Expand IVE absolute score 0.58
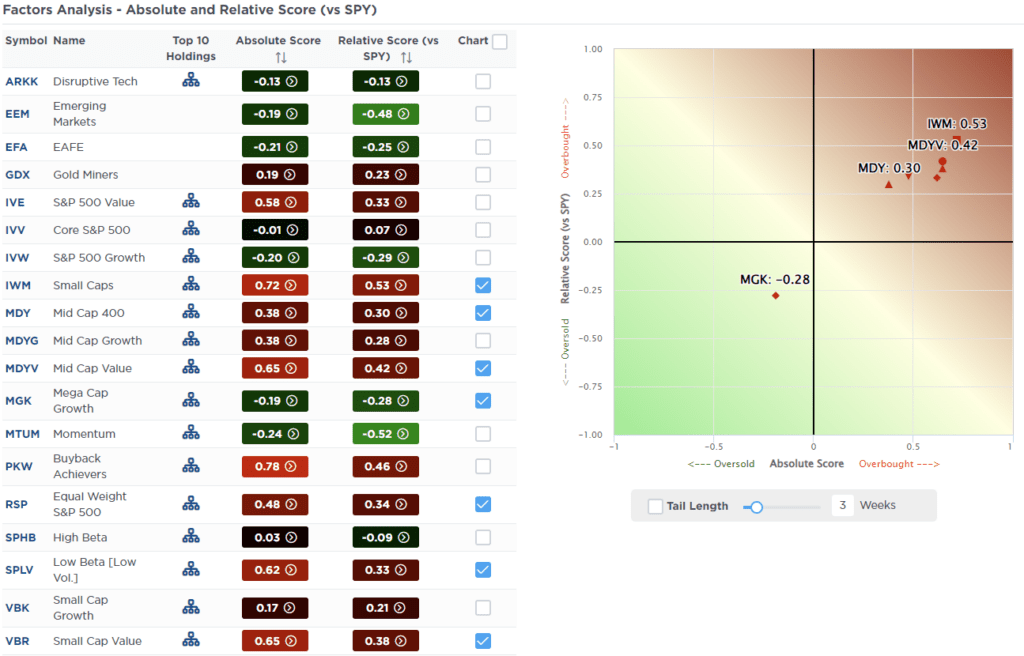This screenshot has width=1024, height=656. click(x=275, y=202)
